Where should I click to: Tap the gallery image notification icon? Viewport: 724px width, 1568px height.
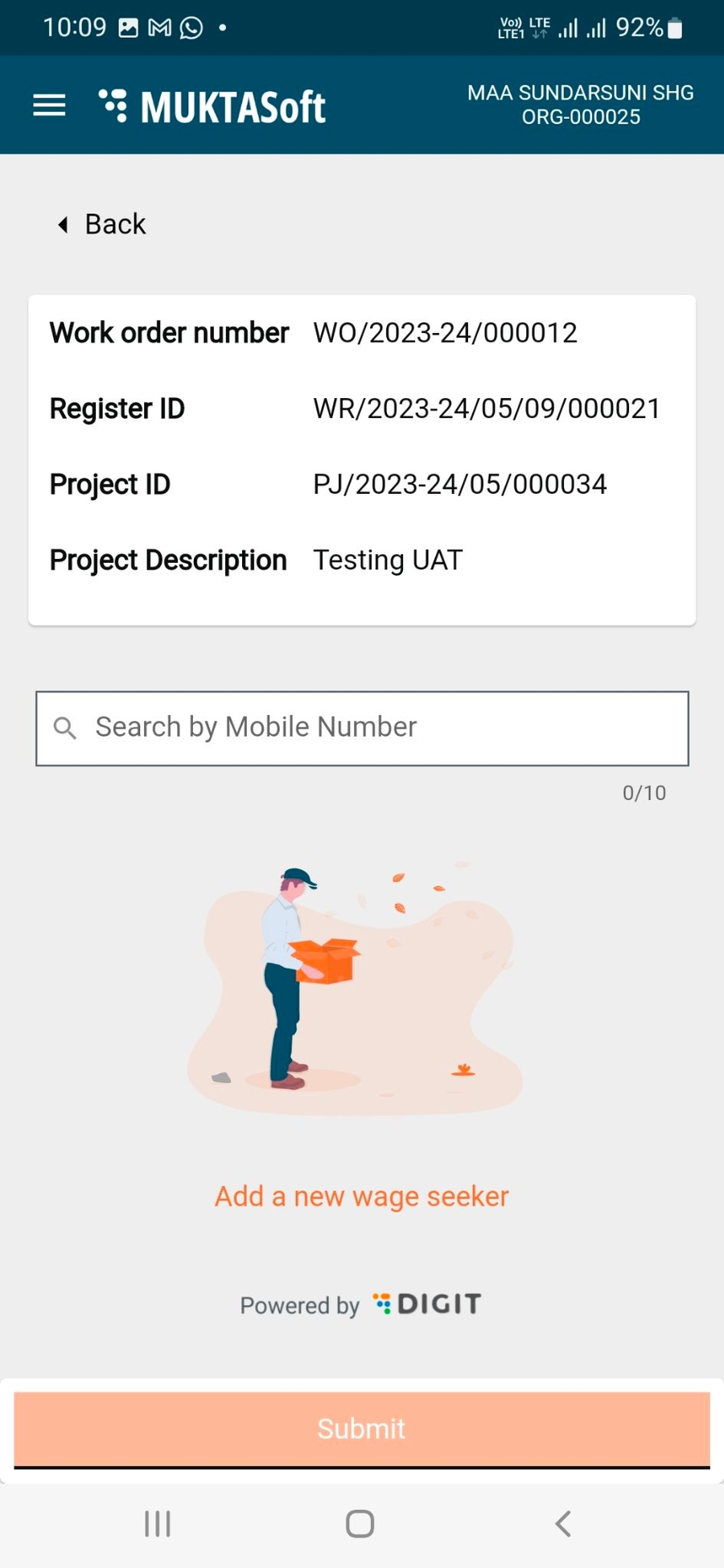coord(128,28)
